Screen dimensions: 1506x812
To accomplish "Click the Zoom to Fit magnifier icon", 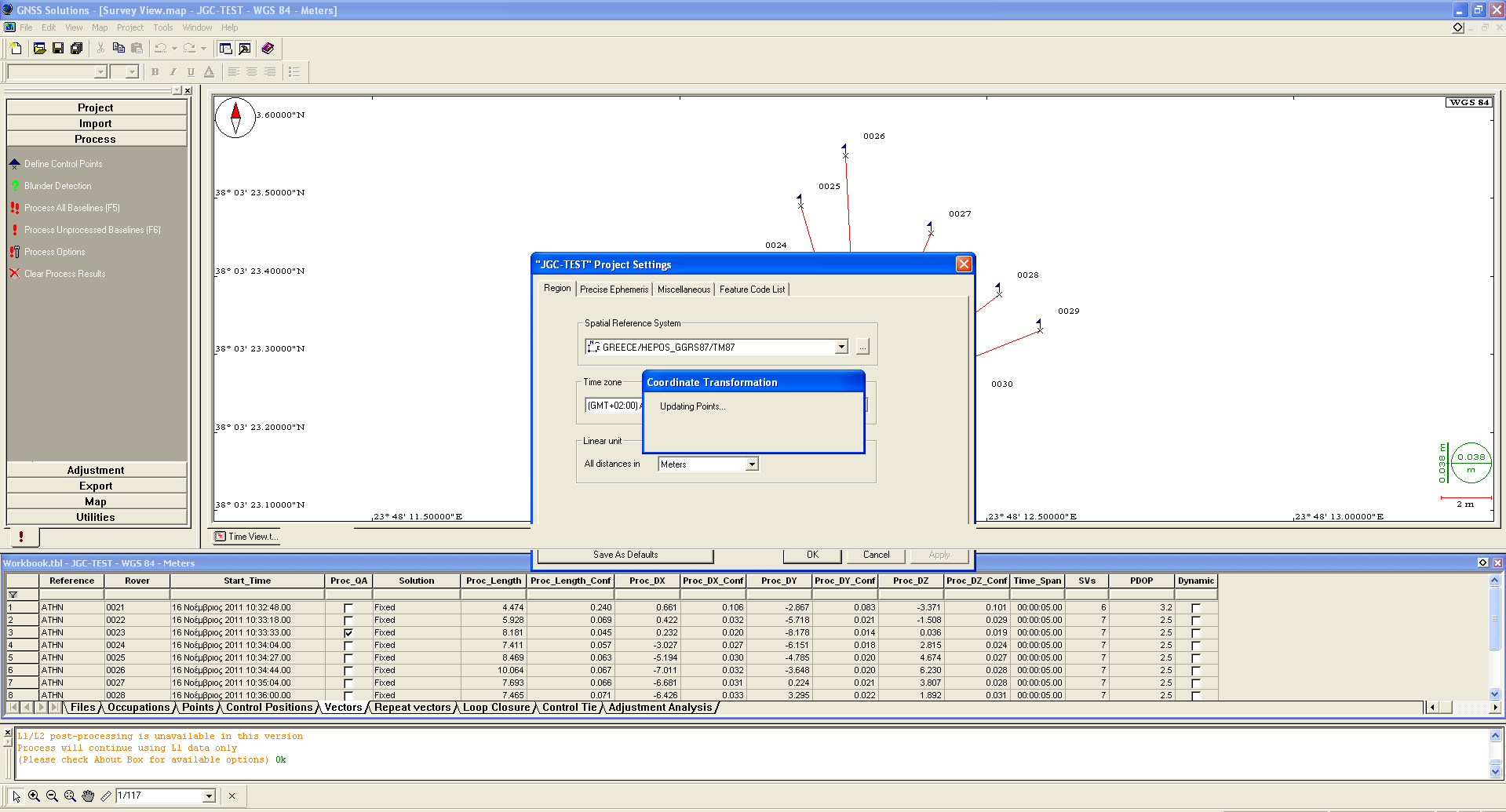I will [70, 796].
